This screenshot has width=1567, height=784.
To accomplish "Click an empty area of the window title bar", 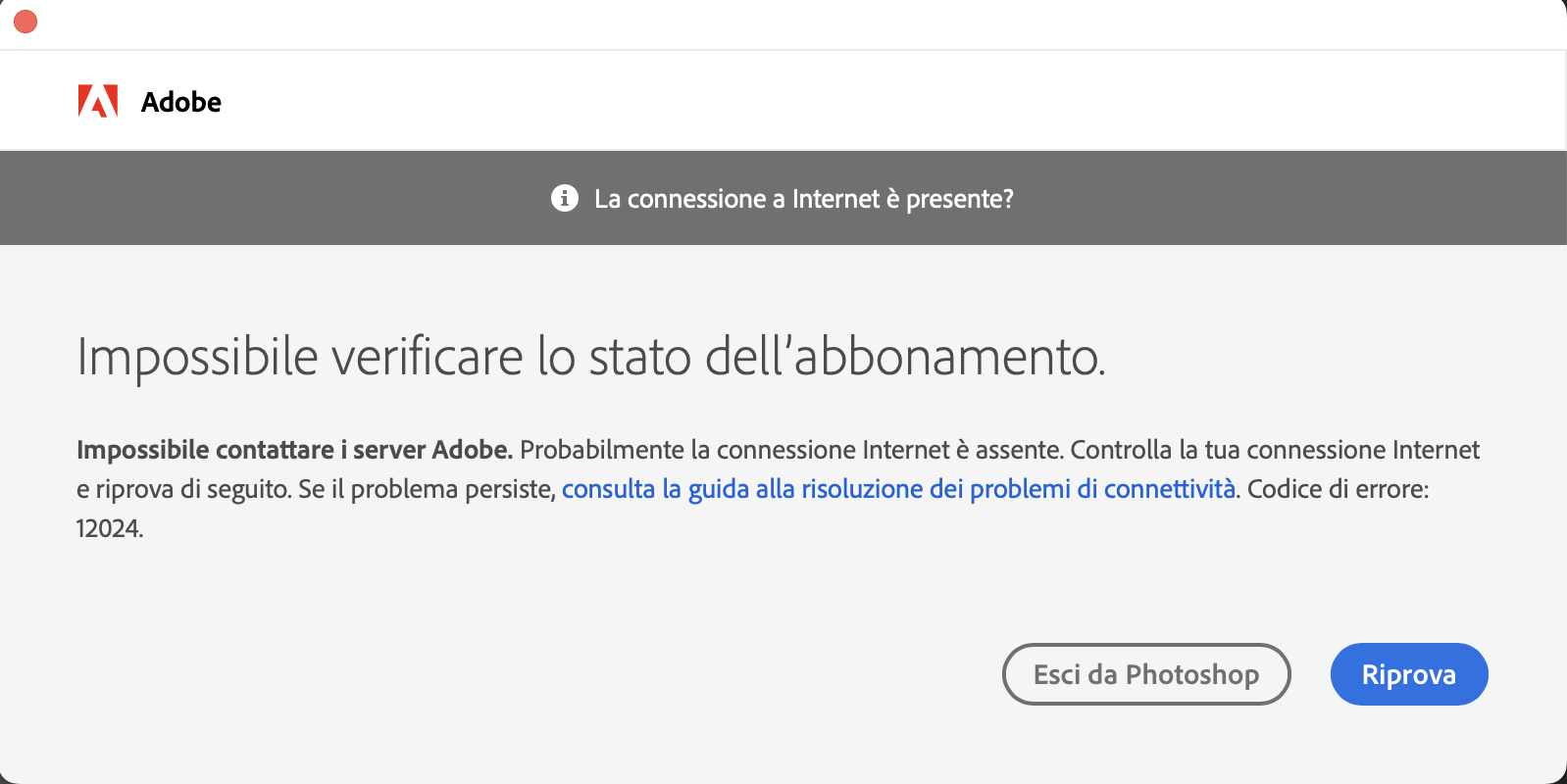I will (784, 24).
